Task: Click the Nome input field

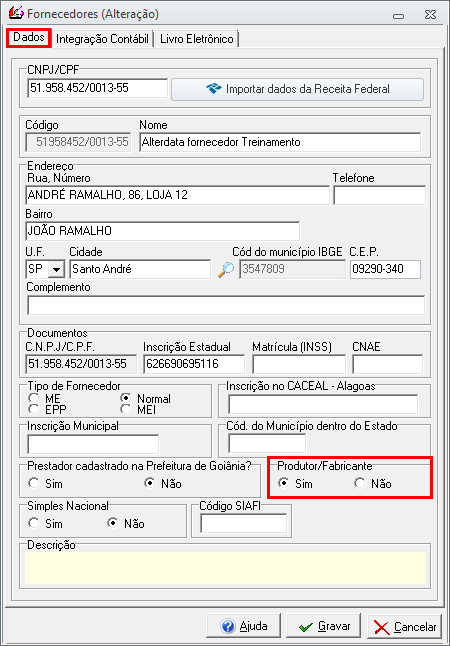Action: [280, 142]
